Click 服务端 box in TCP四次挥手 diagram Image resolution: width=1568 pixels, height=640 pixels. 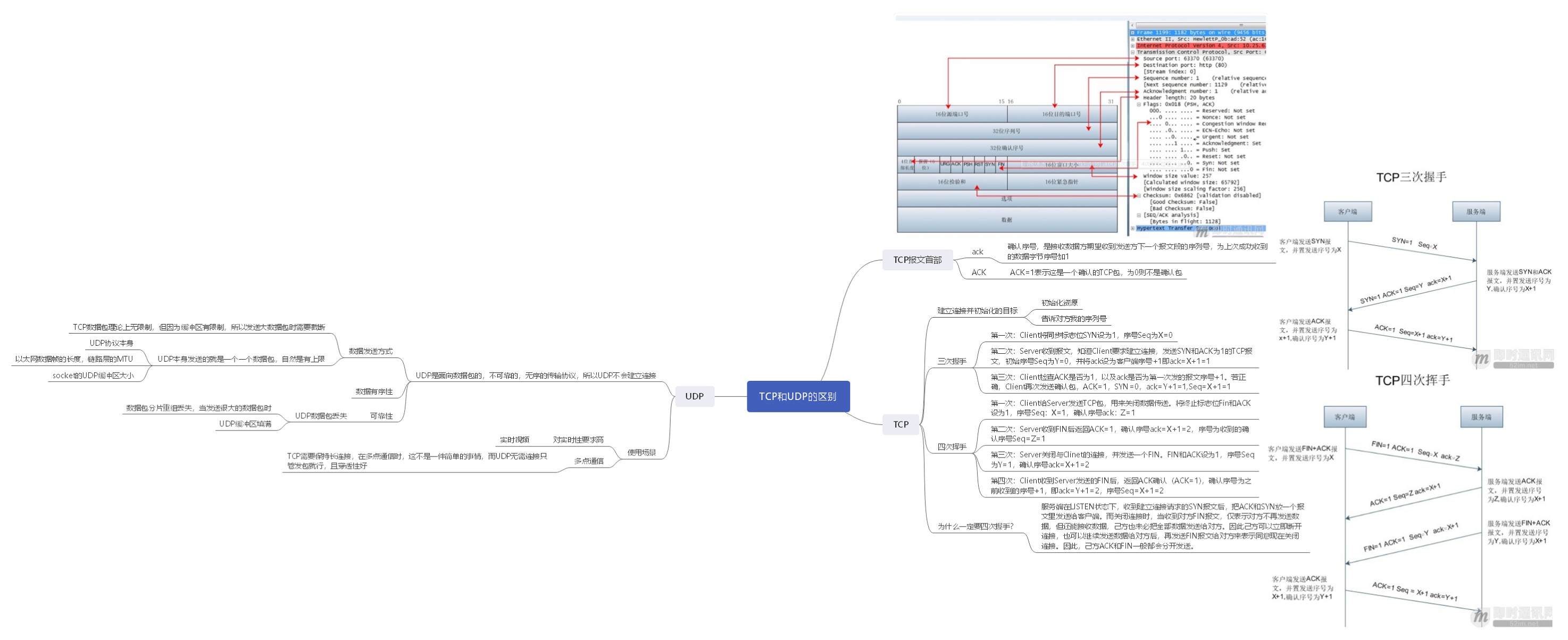point(1480,417)
